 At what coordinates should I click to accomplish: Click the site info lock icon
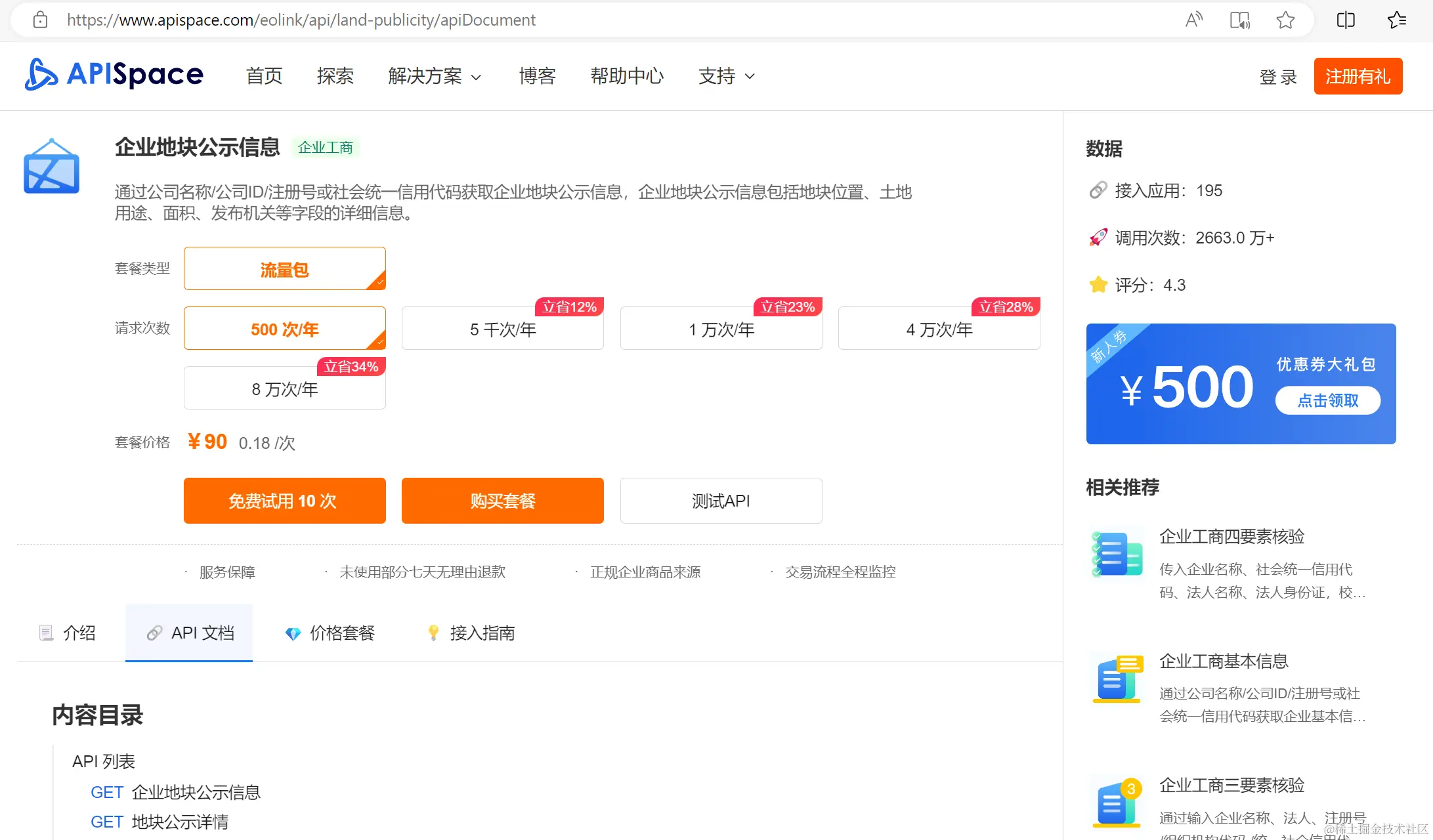41,20
